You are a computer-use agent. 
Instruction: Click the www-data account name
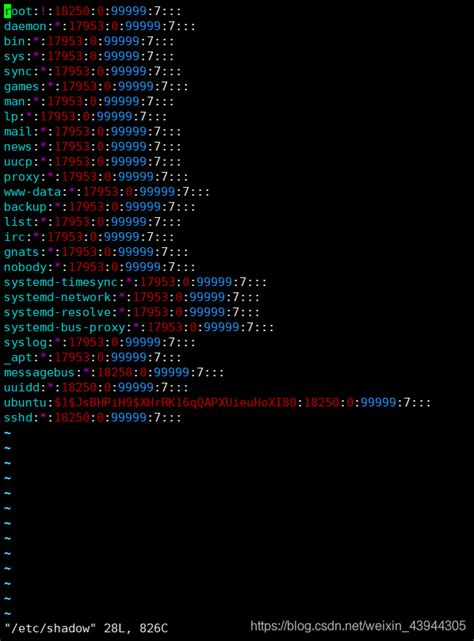(32, 192)
